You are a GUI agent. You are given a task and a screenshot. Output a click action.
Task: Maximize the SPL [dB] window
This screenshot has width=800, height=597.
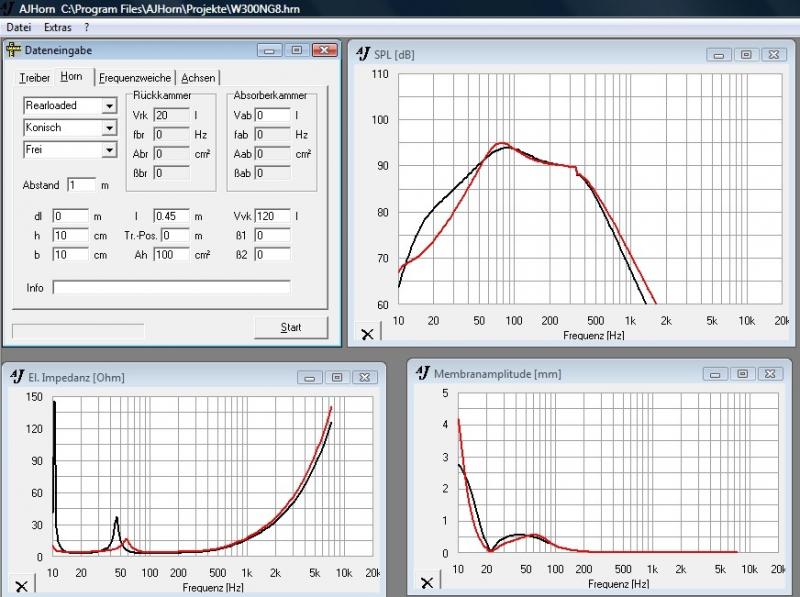coord(746,54)
